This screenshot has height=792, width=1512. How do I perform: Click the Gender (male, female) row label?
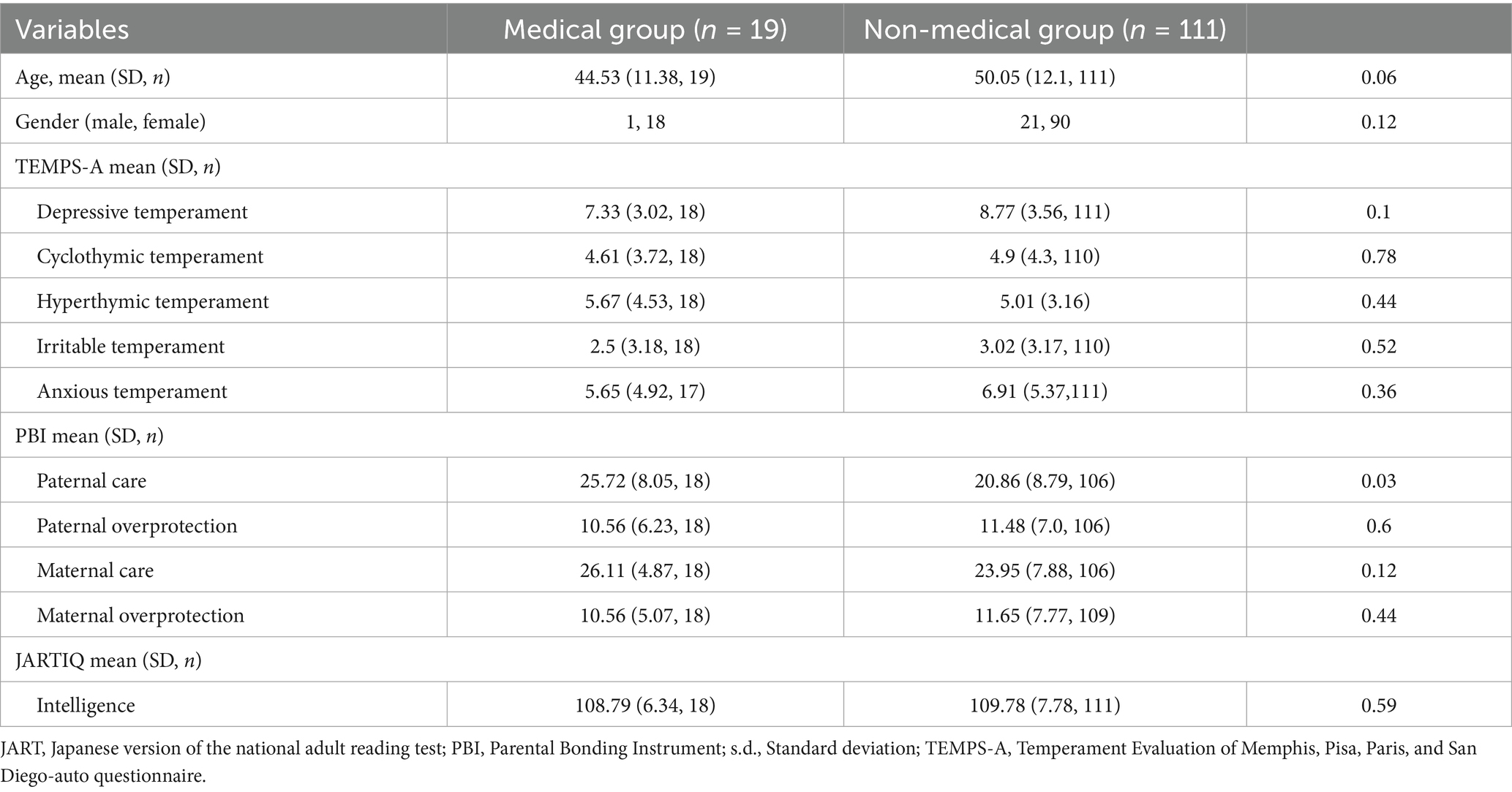point(110,121)
